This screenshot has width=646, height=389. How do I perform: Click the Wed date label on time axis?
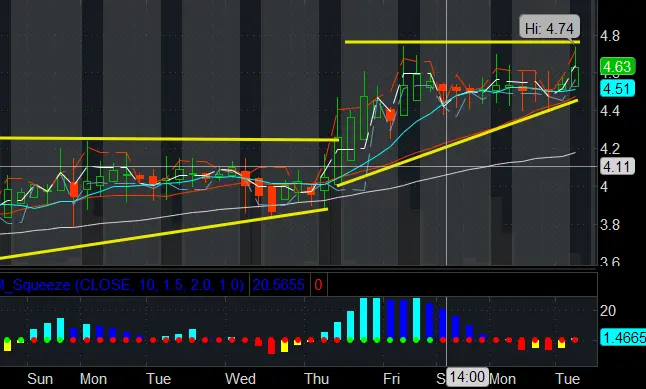240,379
